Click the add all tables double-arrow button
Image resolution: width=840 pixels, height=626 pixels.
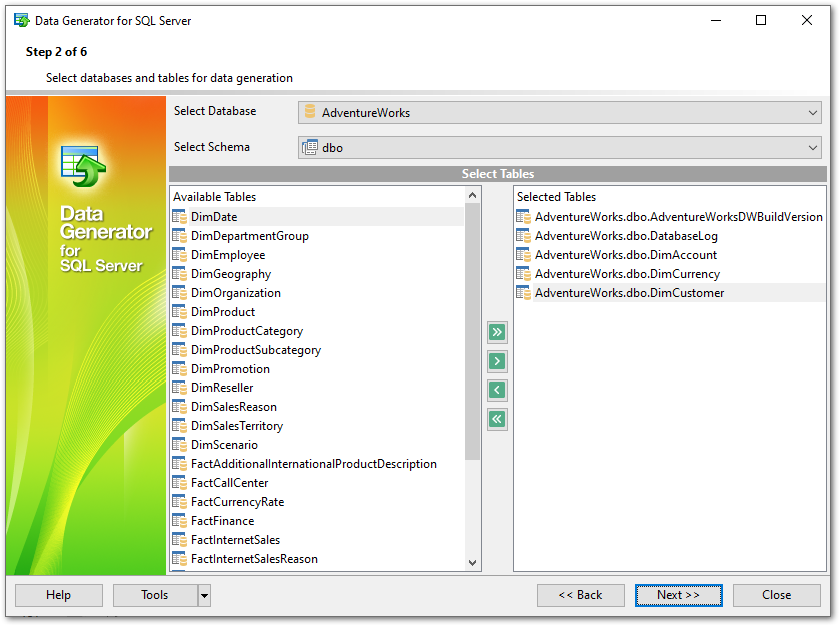[x=497, y=332]
